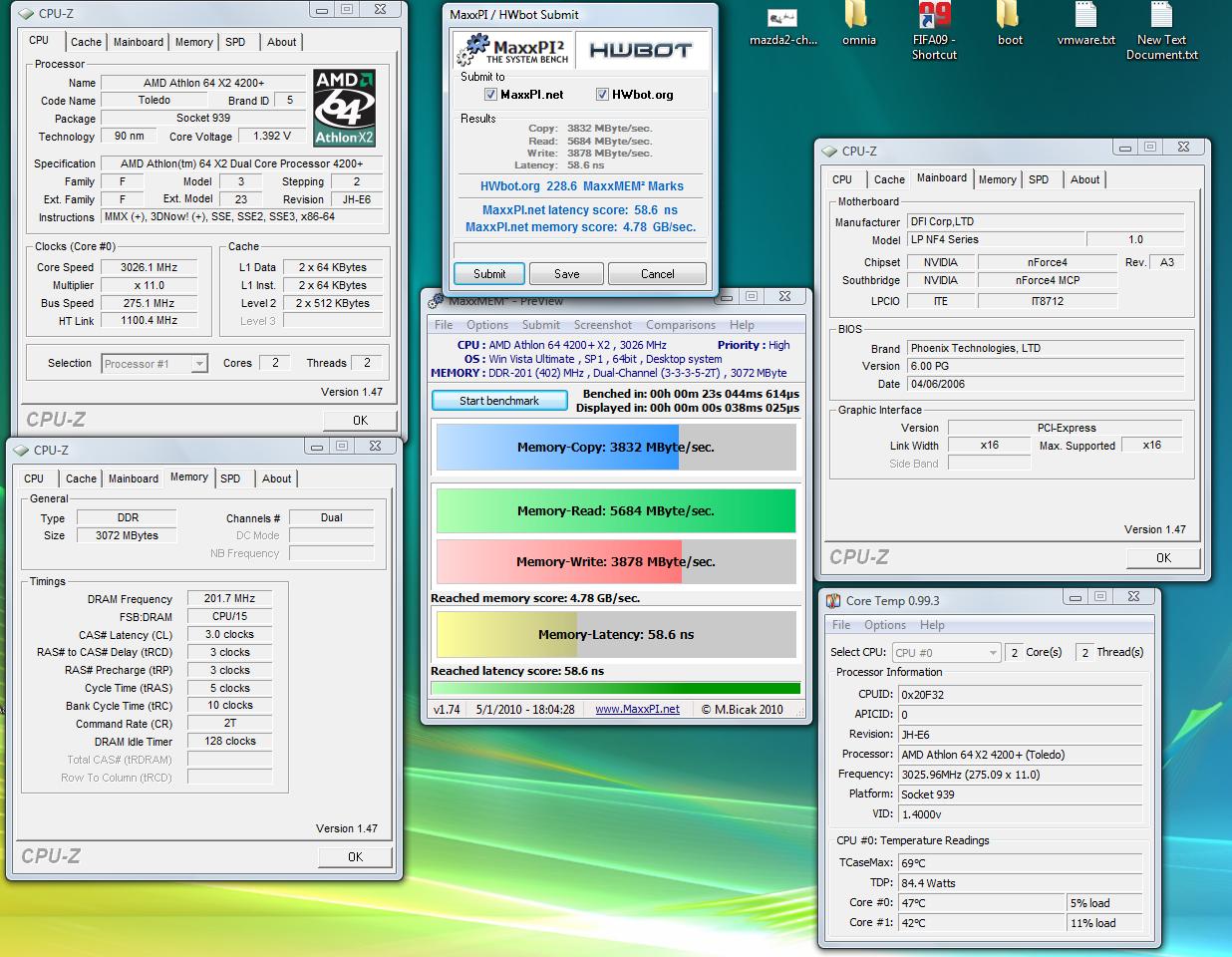Click the Memory-Copy result bar

616,447
